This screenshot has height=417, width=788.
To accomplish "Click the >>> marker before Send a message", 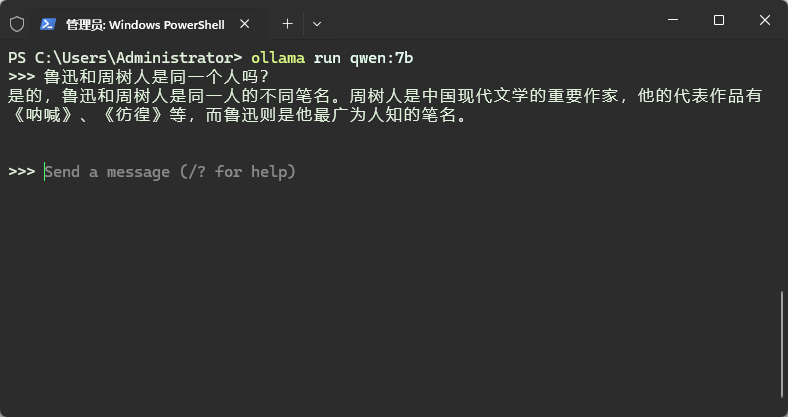I will pos(21,172).
